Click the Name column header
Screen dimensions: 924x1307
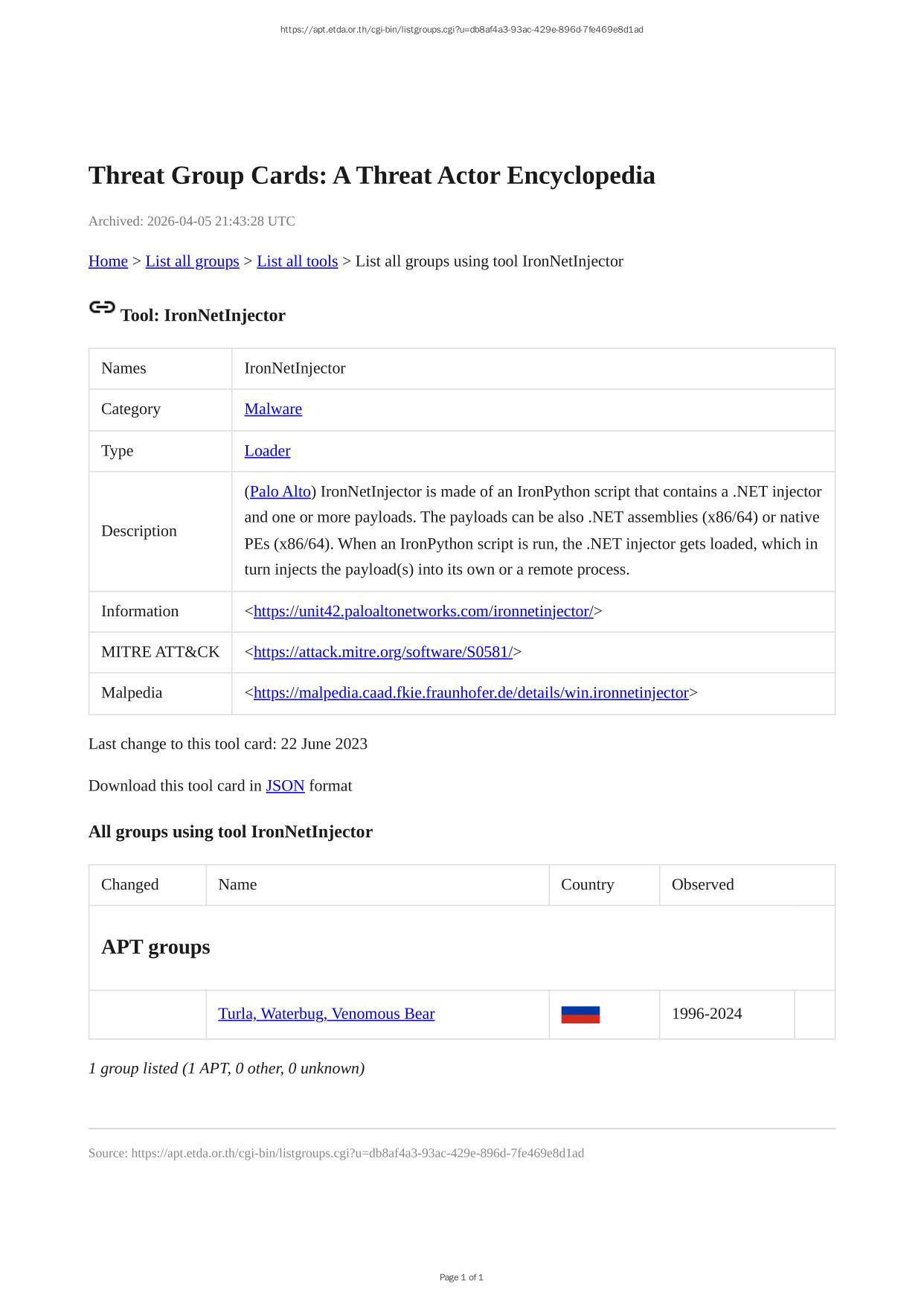(x=237, y=885)
